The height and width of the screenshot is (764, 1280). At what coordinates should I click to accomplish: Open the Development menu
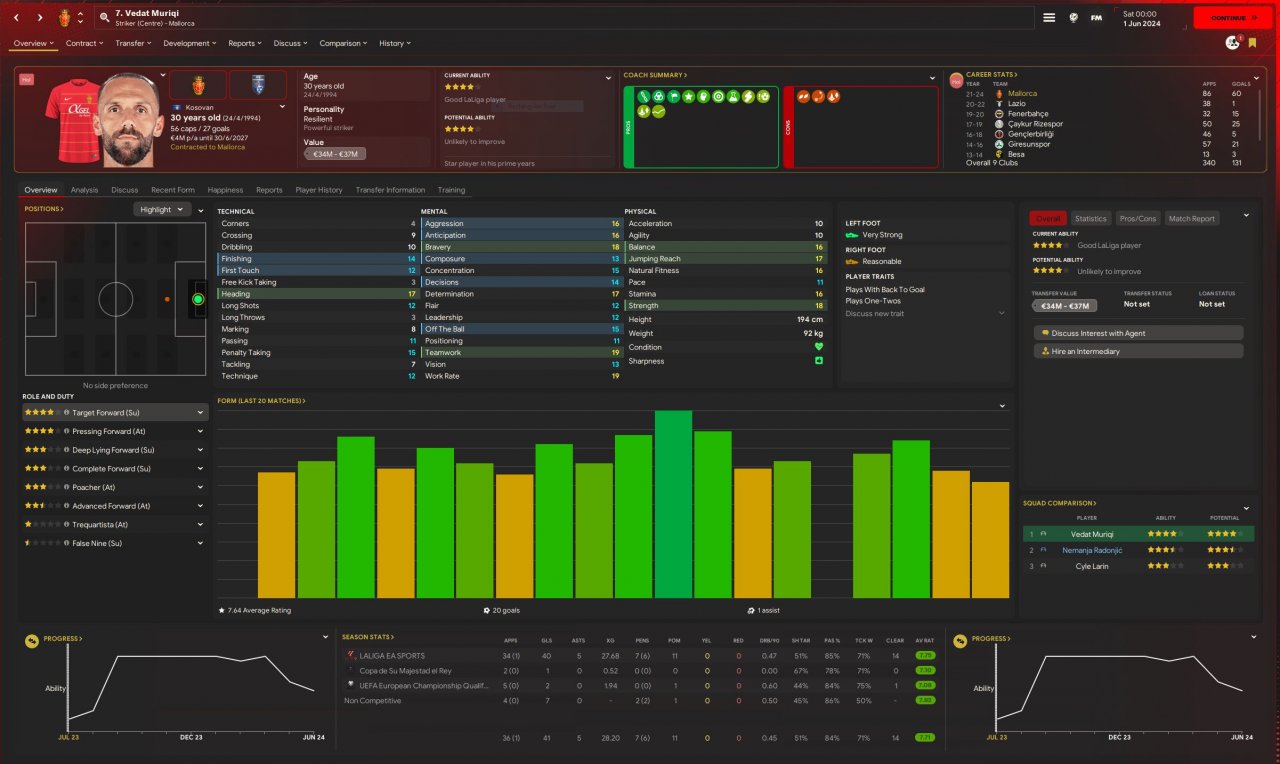click(189, 43)
